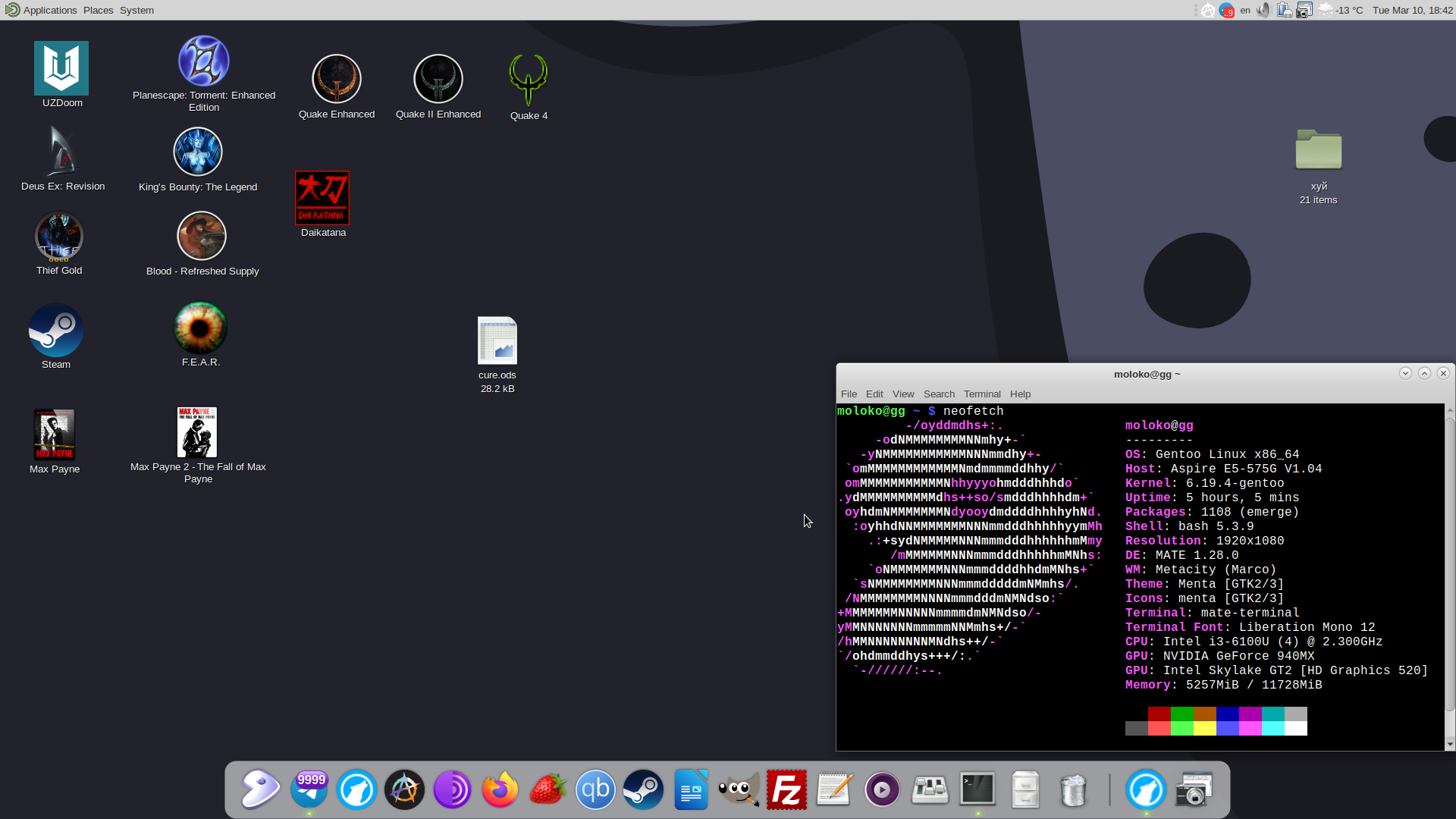Click the date and time clock
The image size is (1456, 819).
tap(1412, 11)
